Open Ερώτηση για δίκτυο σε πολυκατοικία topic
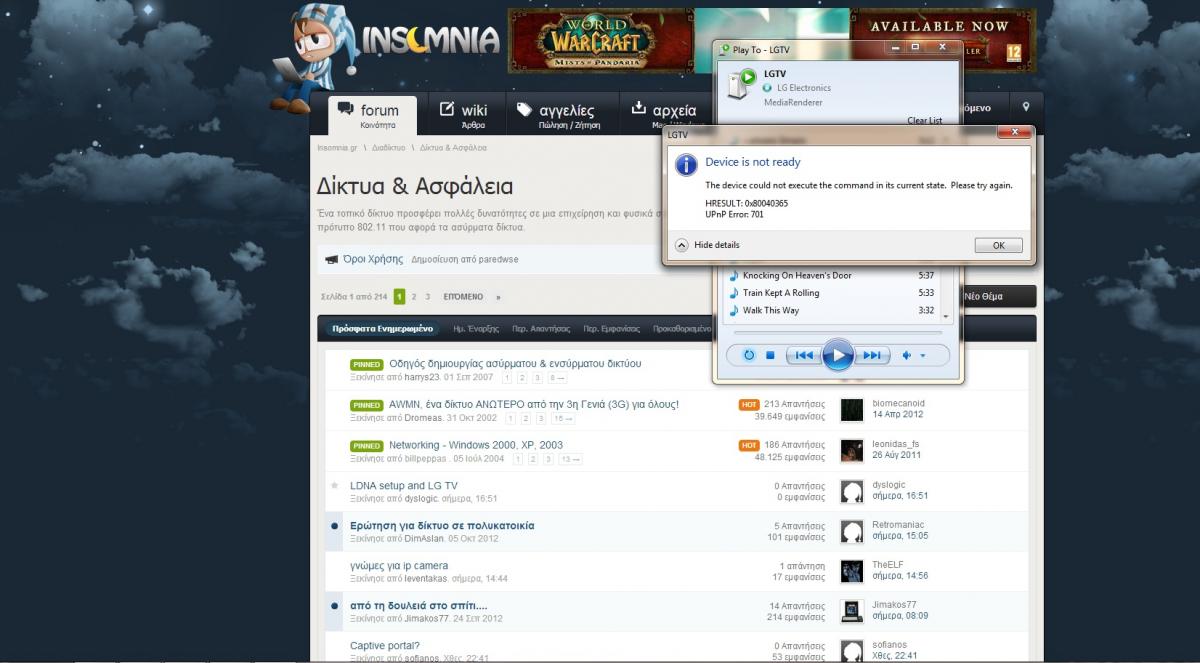The image size is (1200, 663). [442, 525]
